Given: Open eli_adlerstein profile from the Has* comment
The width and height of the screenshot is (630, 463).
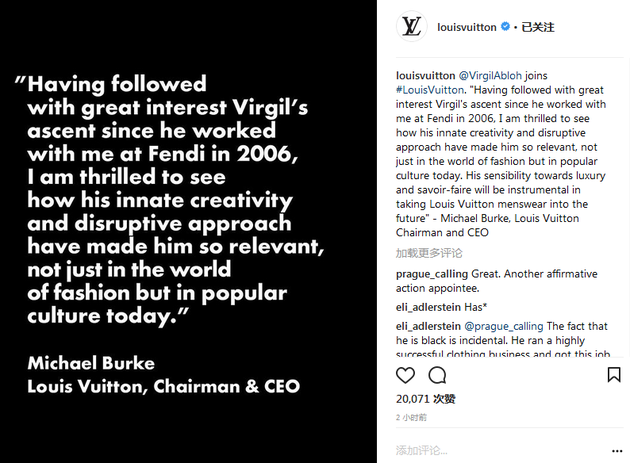Looking at the screenshot, I should click(x=428, y=307).
